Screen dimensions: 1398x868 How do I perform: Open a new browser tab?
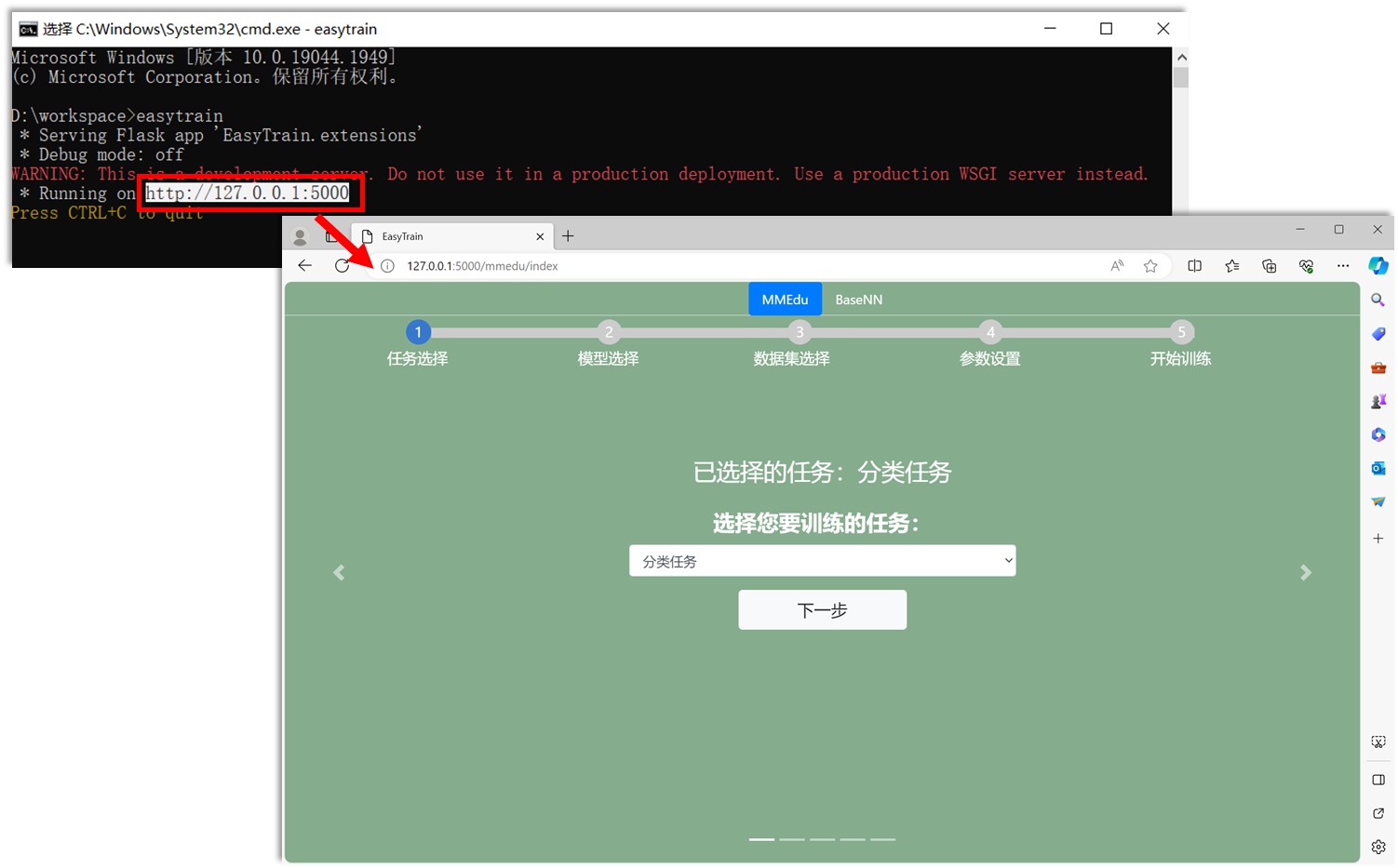(568, 236)
